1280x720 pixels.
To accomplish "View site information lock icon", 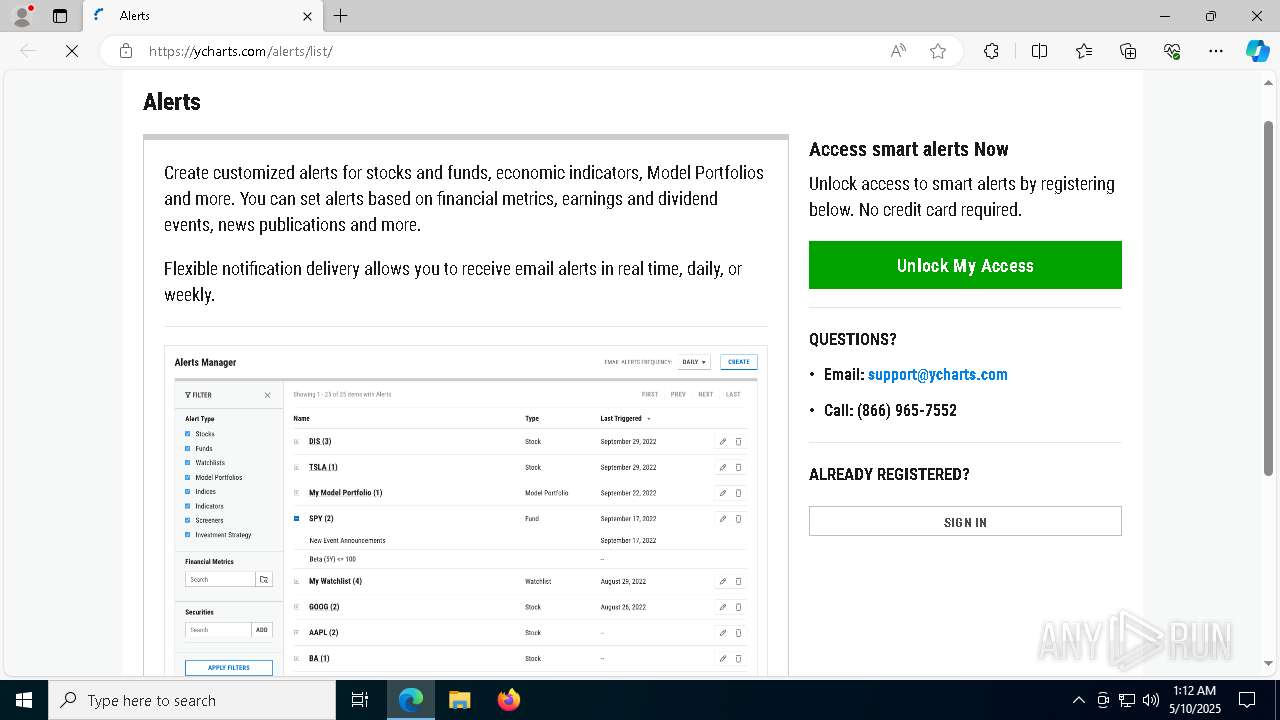I will 126,51.
